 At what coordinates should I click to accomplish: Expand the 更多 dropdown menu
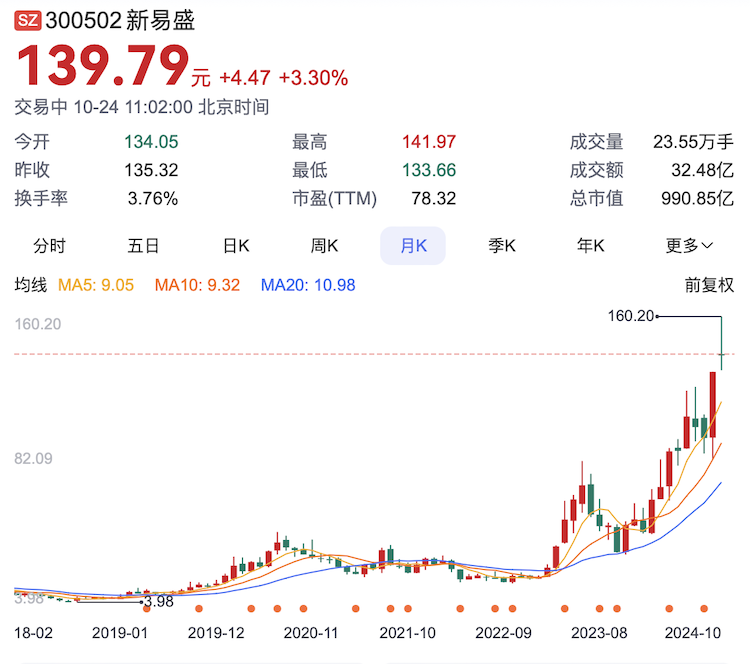click(x=690, y=245)
